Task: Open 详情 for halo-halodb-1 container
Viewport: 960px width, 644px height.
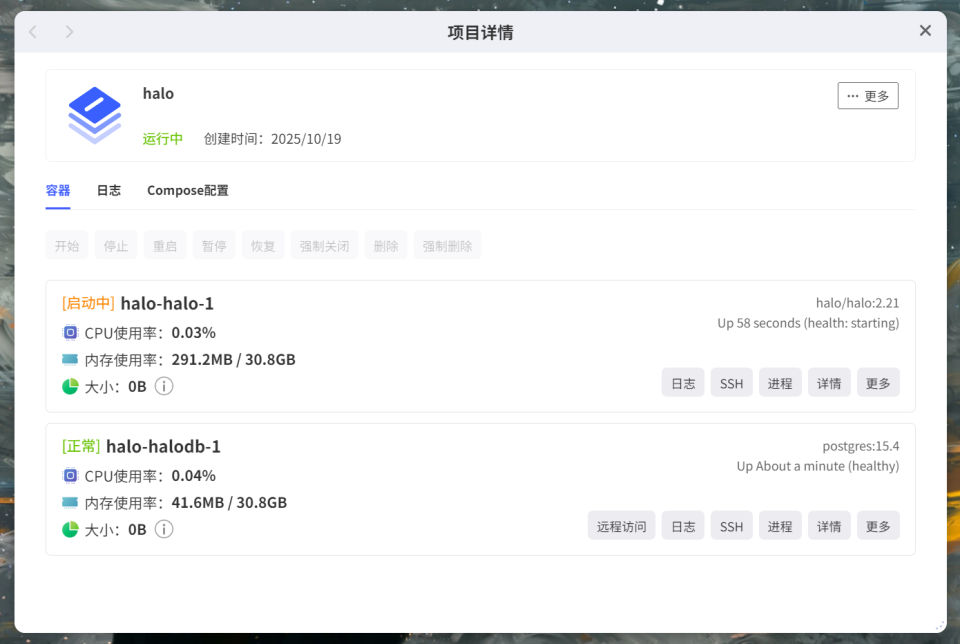Action: tap(829, 526)
